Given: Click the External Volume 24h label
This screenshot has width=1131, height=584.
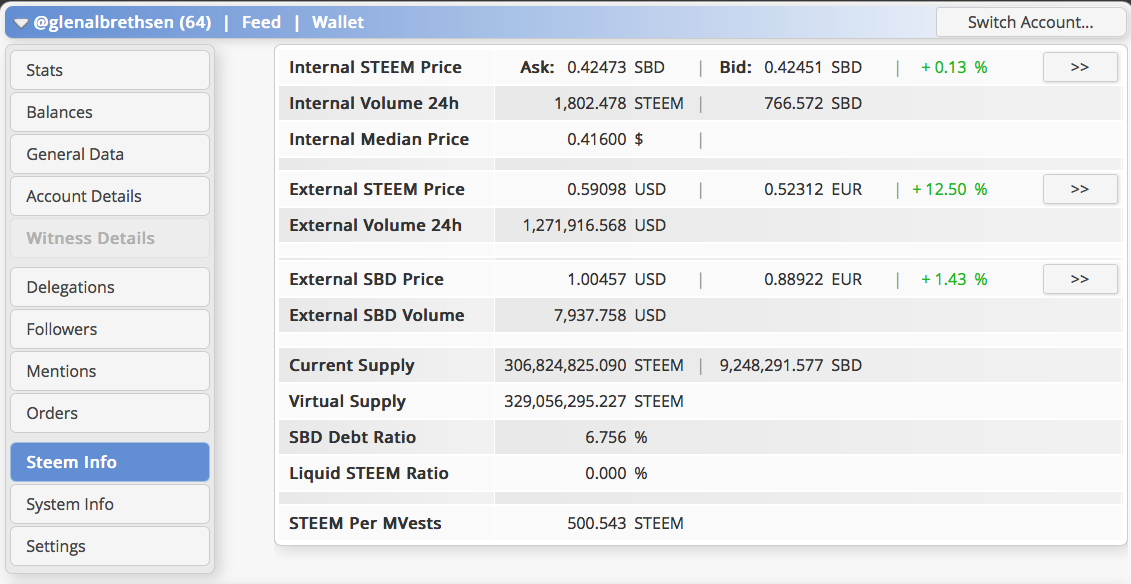Looking at the screenshot, I should coord(375,225).
